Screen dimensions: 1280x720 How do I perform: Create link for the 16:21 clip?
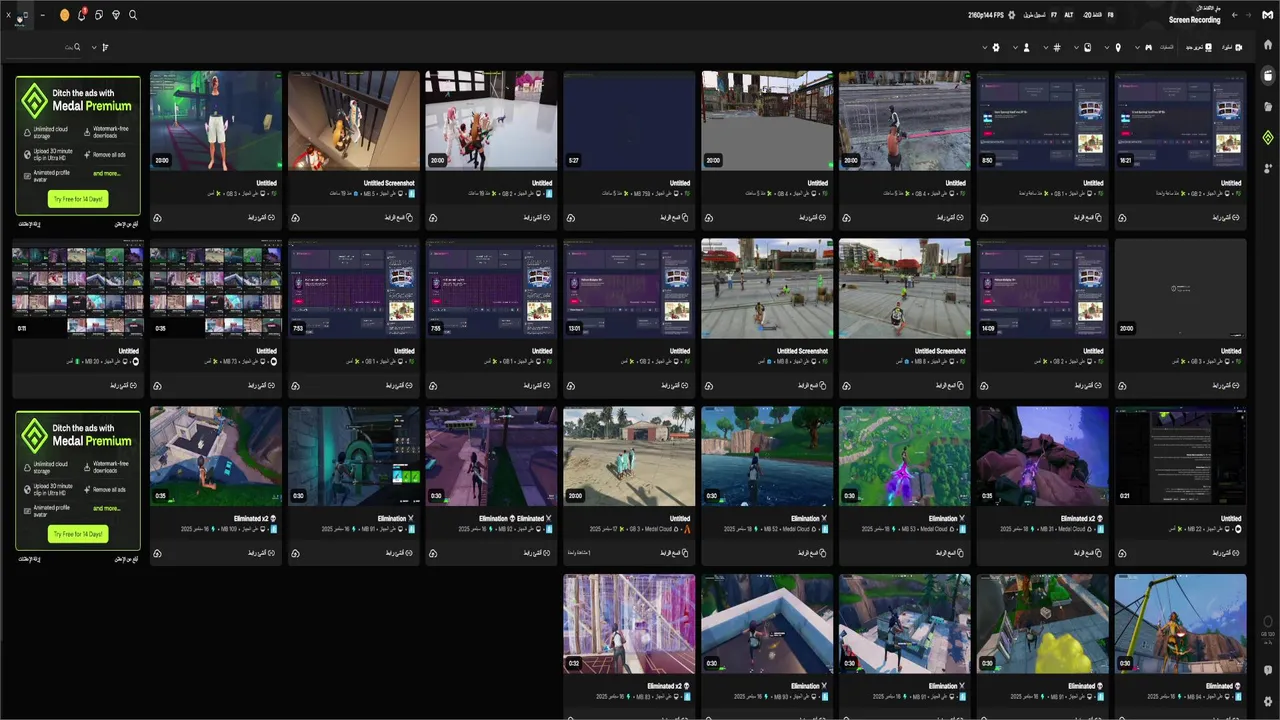tap(1227, 217)
